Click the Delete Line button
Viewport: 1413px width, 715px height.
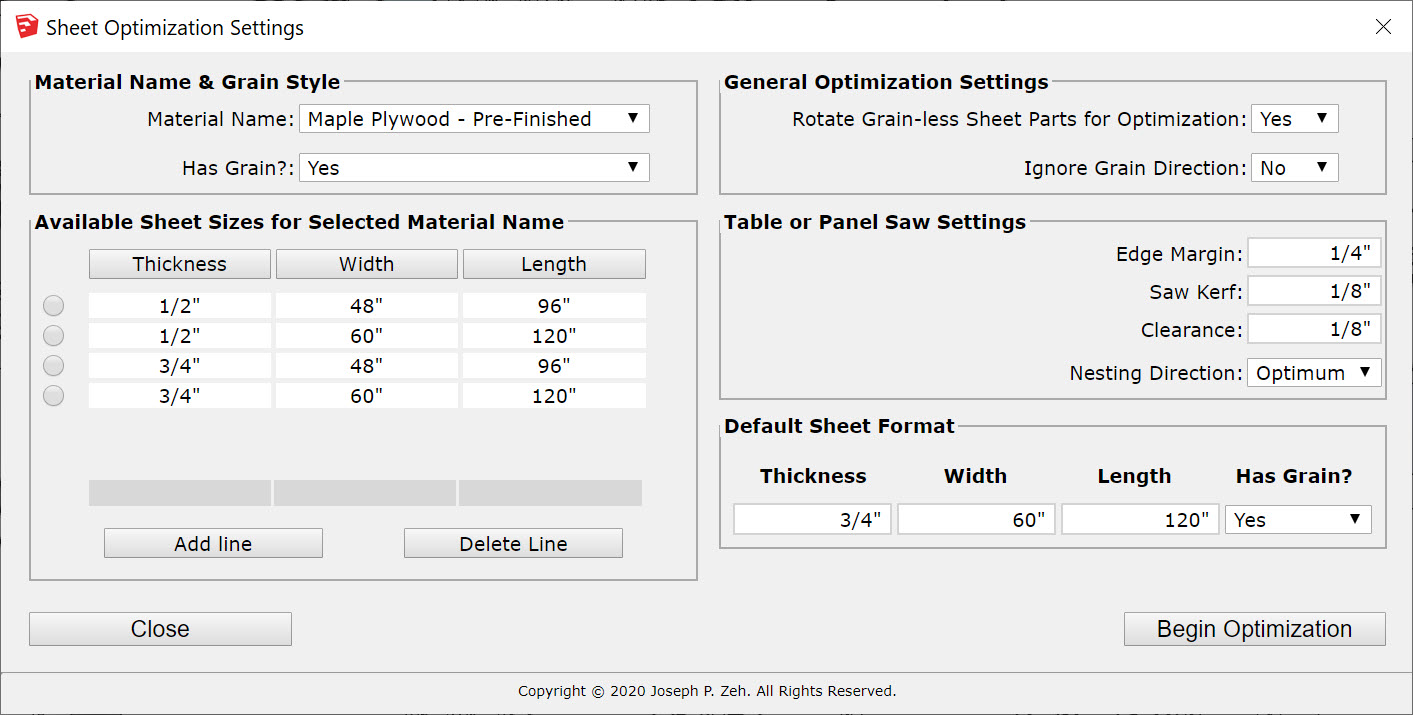tap(513, 542)
